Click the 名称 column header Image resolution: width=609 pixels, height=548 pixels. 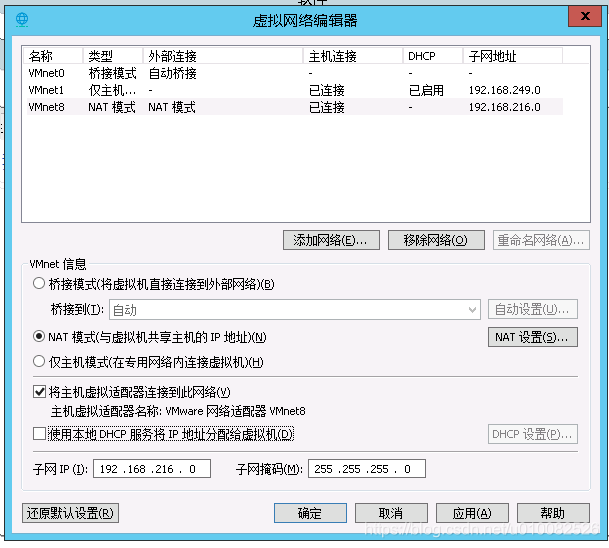point(52,56)
